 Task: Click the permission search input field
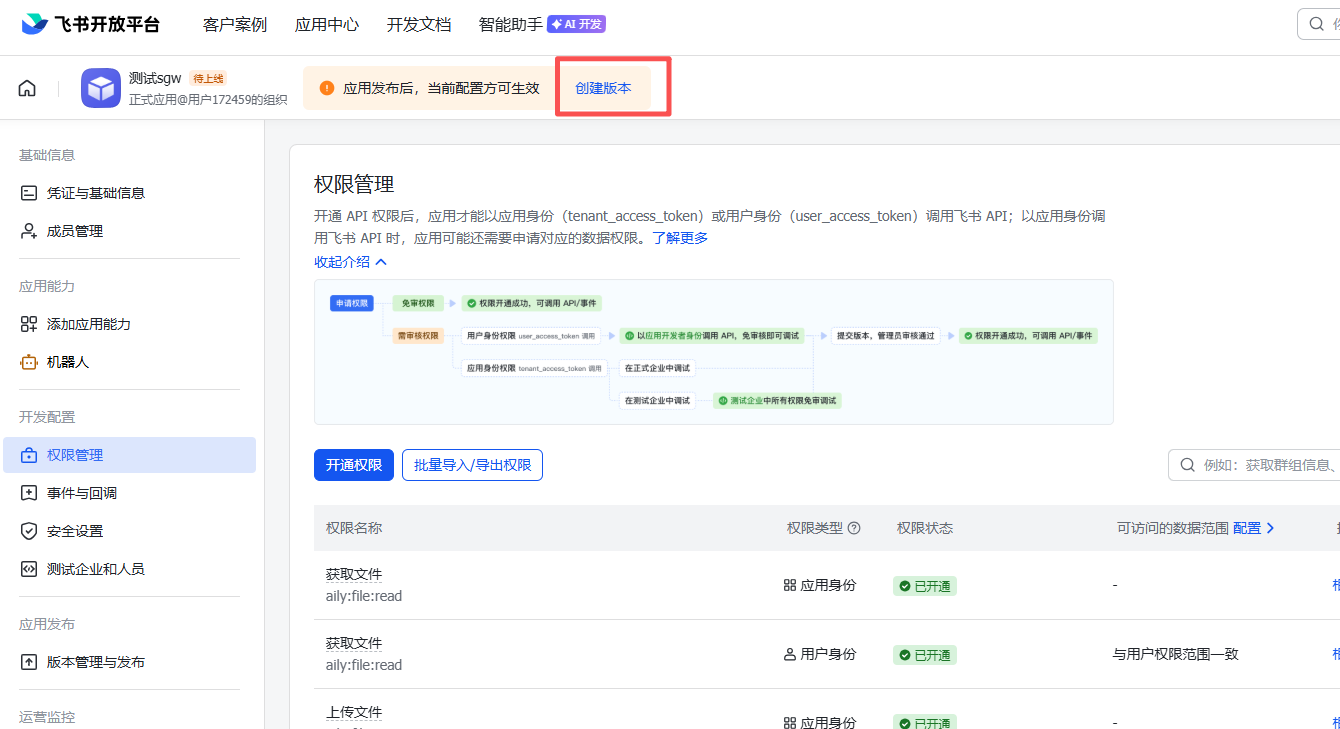1270,465
